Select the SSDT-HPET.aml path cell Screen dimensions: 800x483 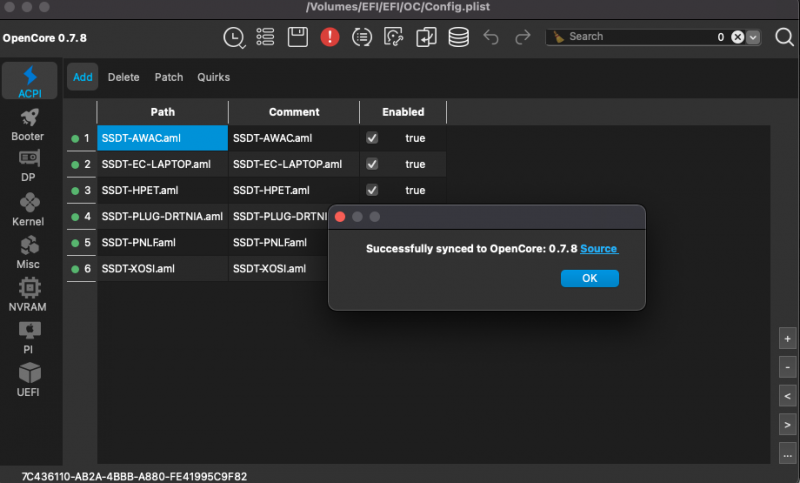[x=162, y=190]
